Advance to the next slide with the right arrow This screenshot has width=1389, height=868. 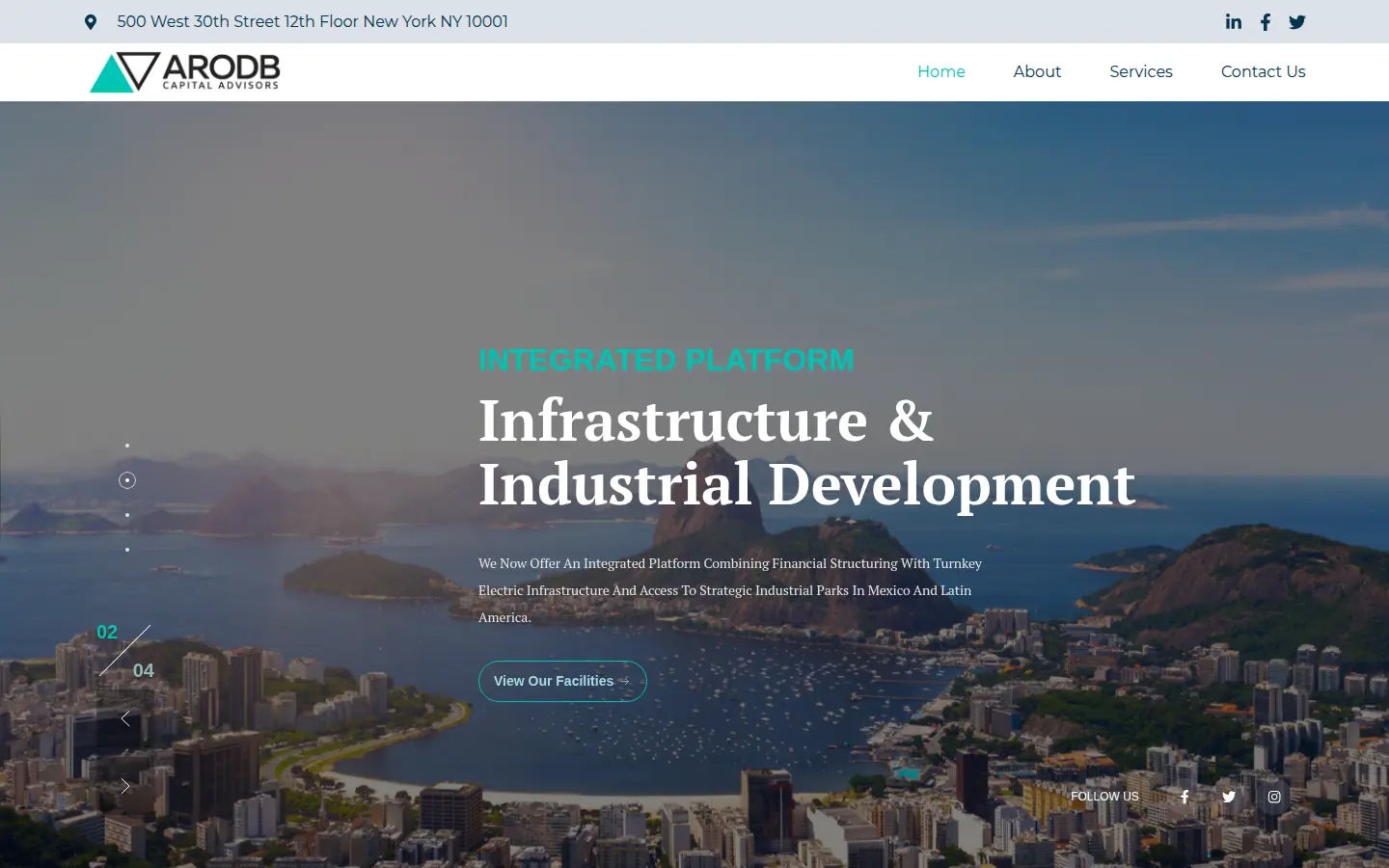(x=125, y=786)
